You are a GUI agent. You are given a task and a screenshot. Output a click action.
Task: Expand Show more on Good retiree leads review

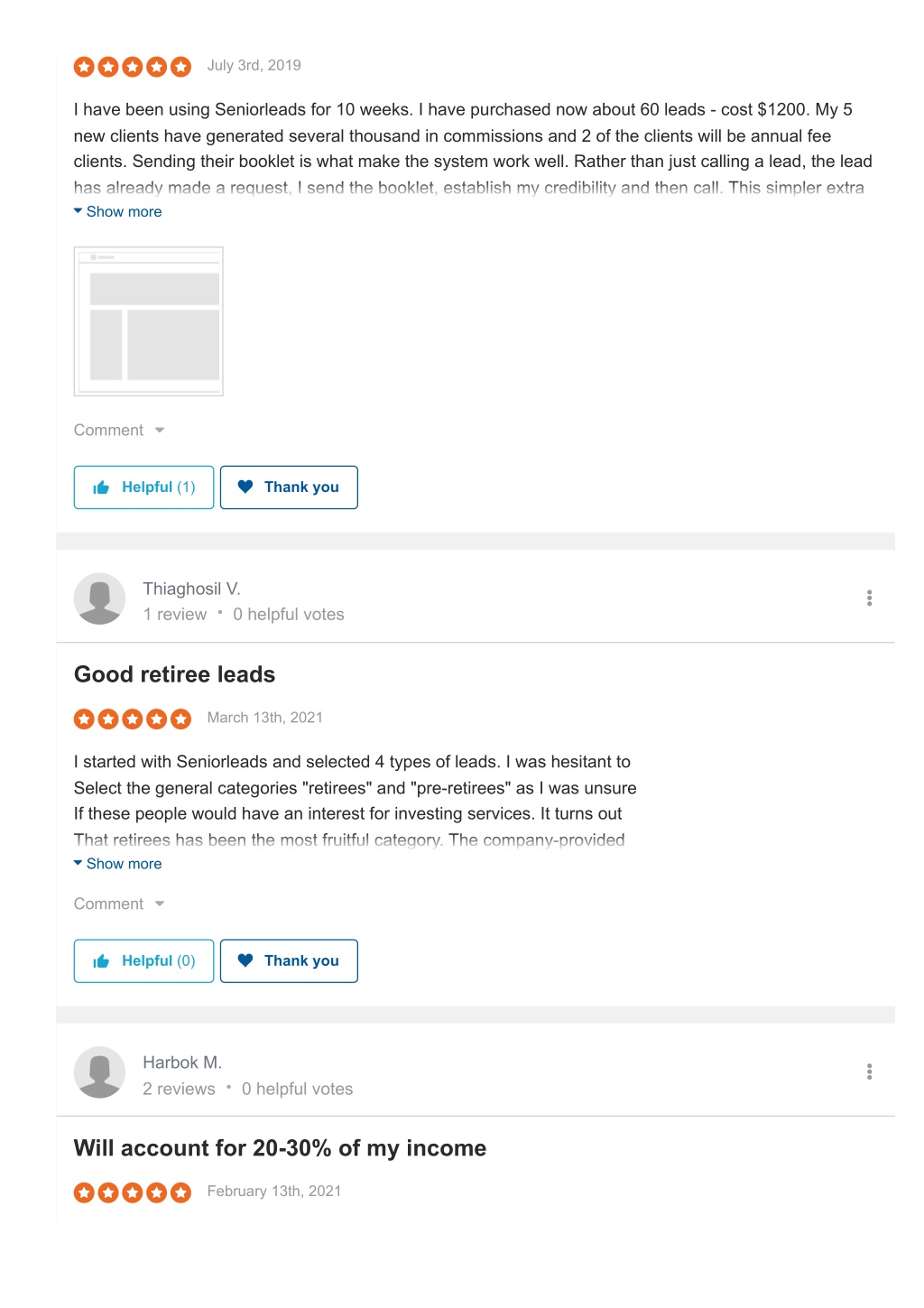(118, 864)
